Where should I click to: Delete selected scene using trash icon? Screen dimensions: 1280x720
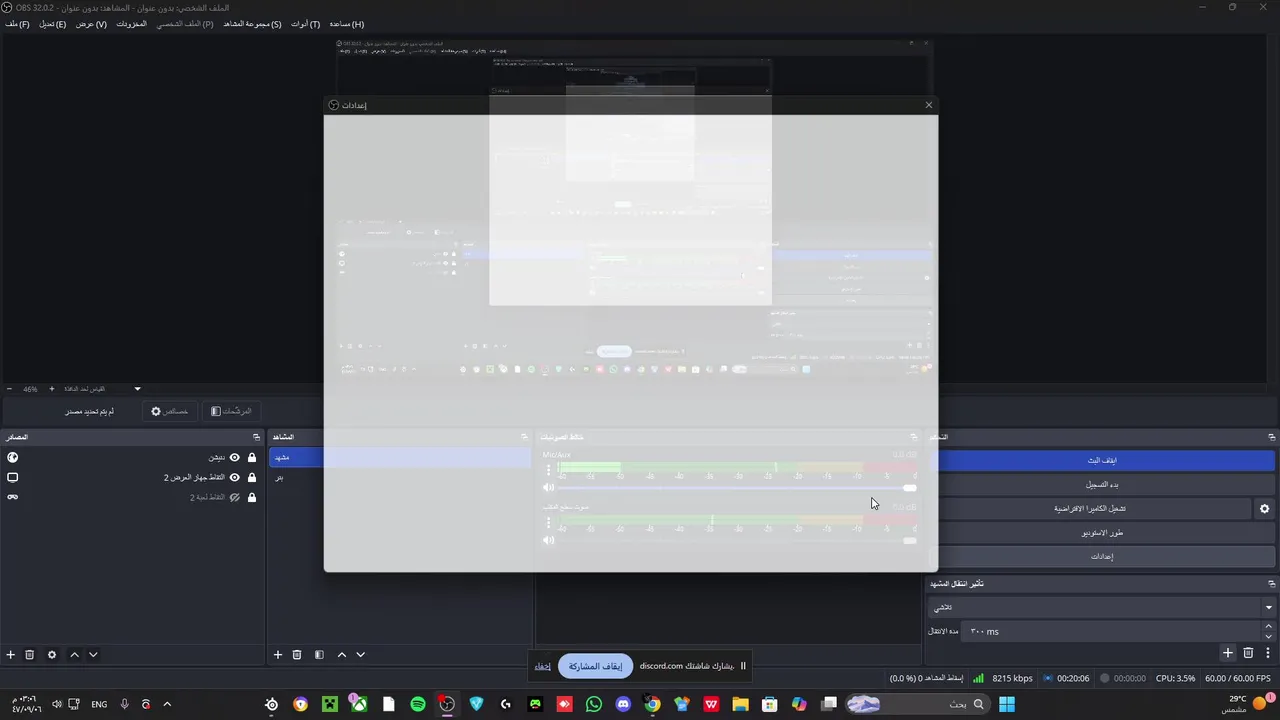click(x=297, y=655)
